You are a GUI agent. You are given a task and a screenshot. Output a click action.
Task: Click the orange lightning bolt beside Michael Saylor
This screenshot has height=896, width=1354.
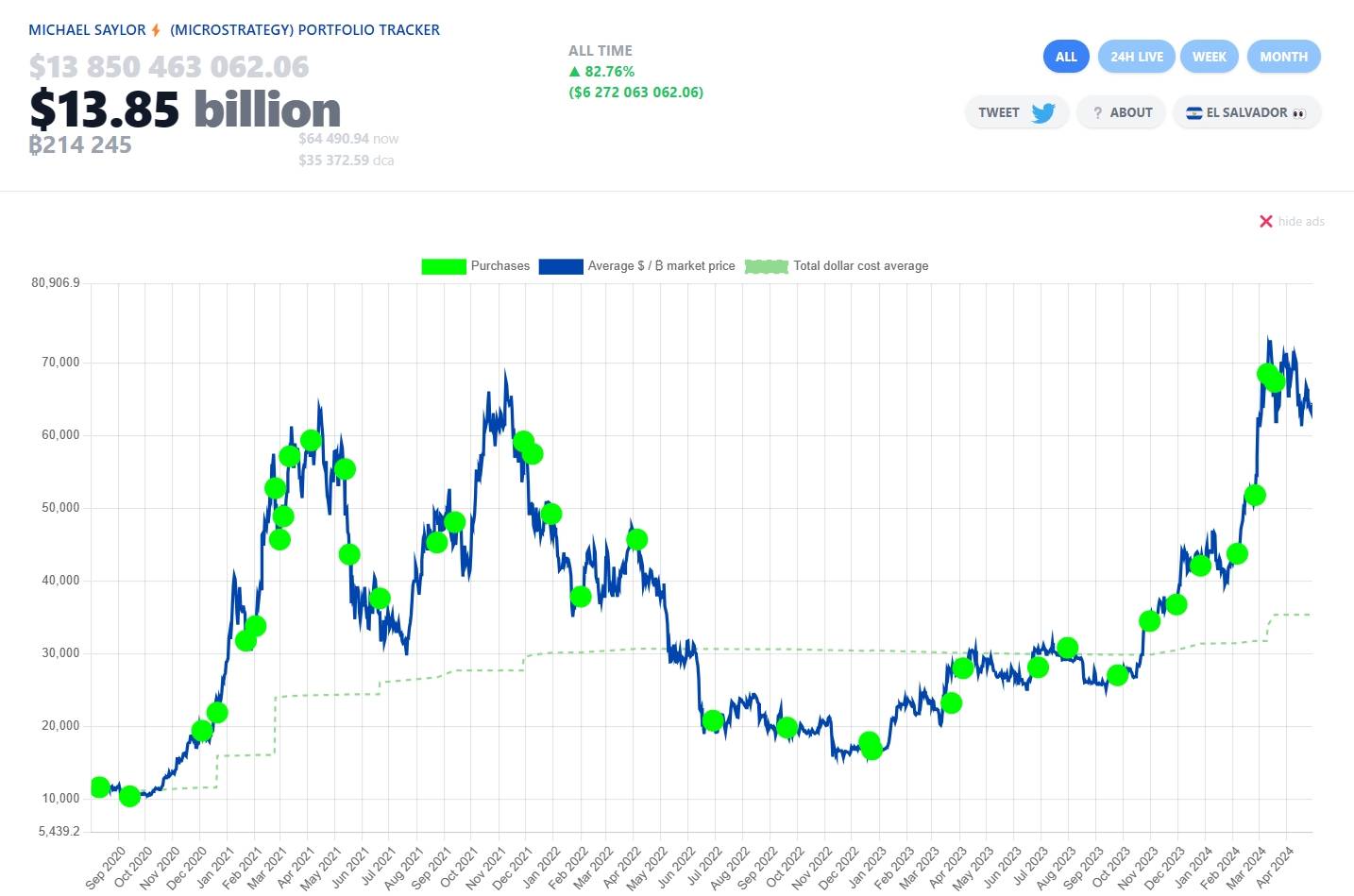(156, 30)
